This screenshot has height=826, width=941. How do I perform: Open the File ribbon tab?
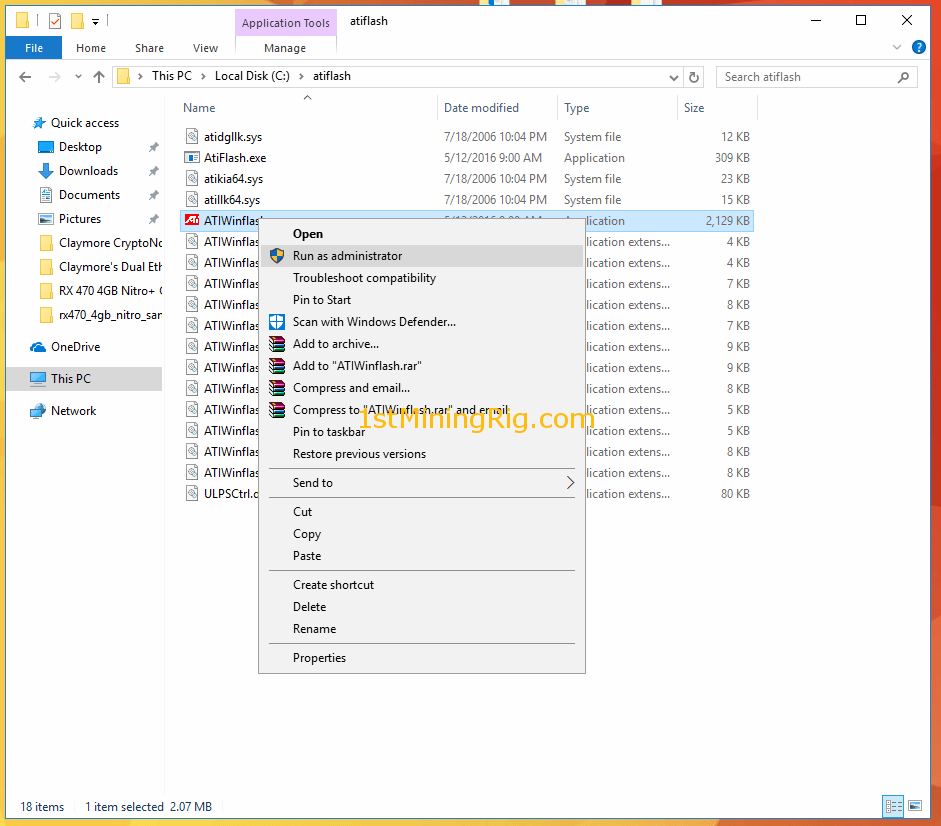34,48
